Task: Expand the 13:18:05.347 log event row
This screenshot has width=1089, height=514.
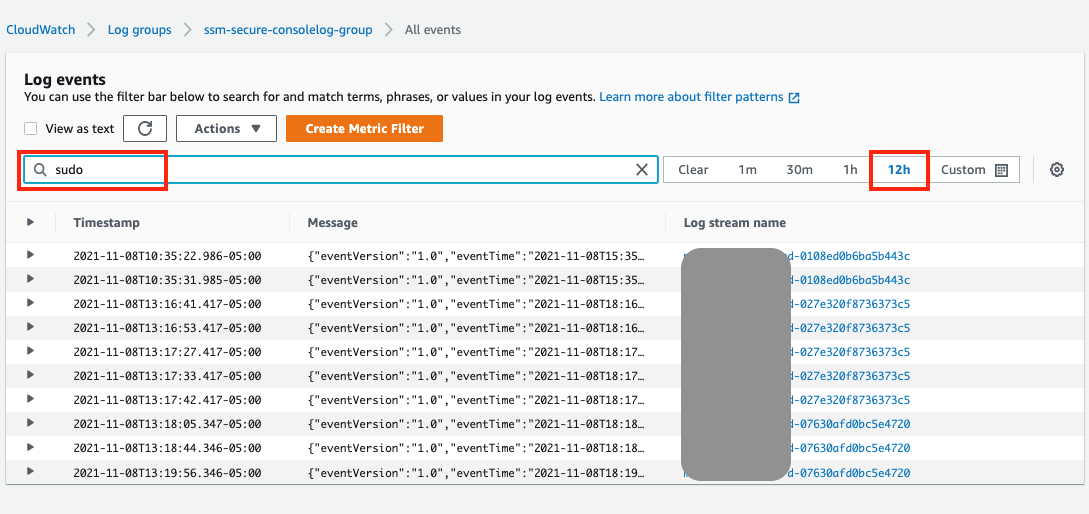Action: 30,423
